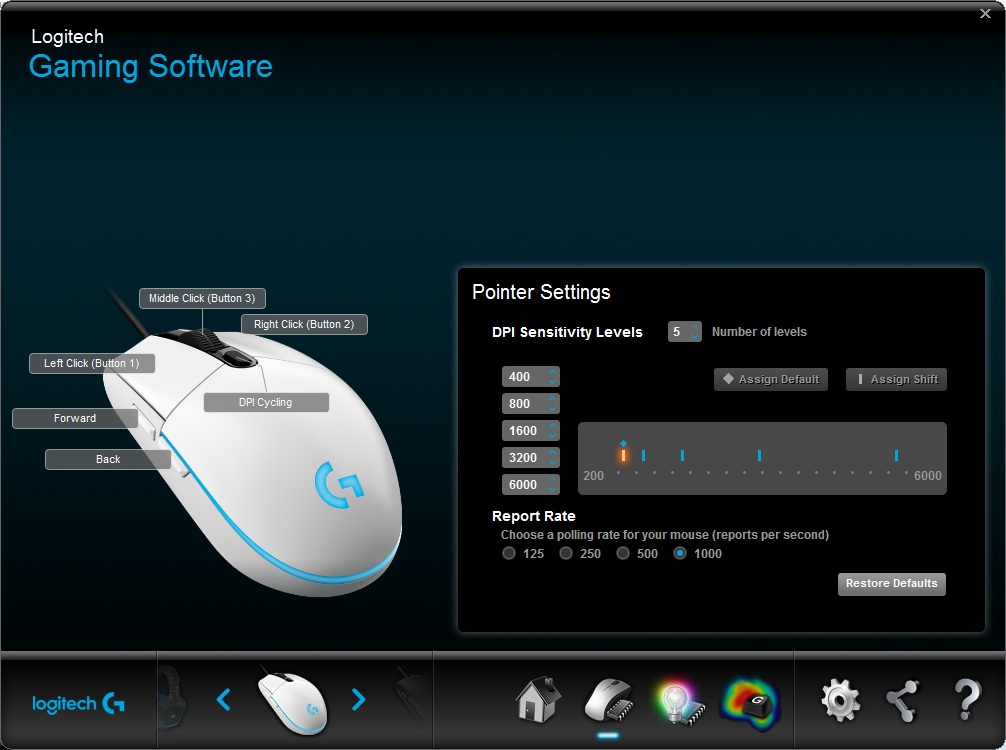This screenshot has height=750, width=1006.
Task: Click the up stepper beside the 400 DPI field
Action: pyautogui.click(x=551, y=372)
